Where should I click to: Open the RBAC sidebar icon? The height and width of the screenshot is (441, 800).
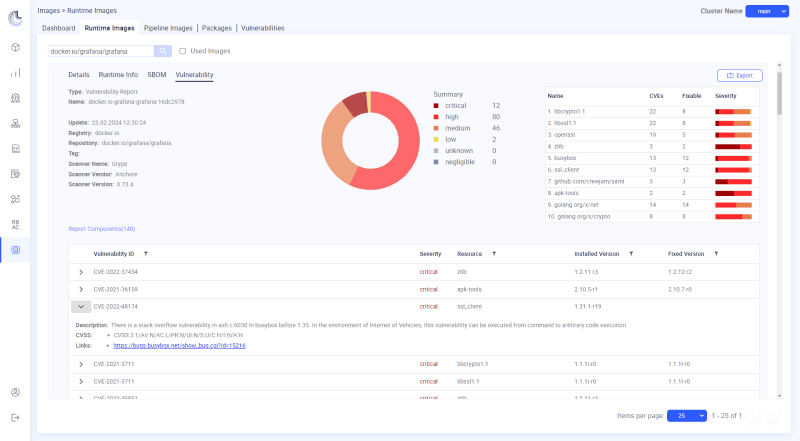pos(15,225)
